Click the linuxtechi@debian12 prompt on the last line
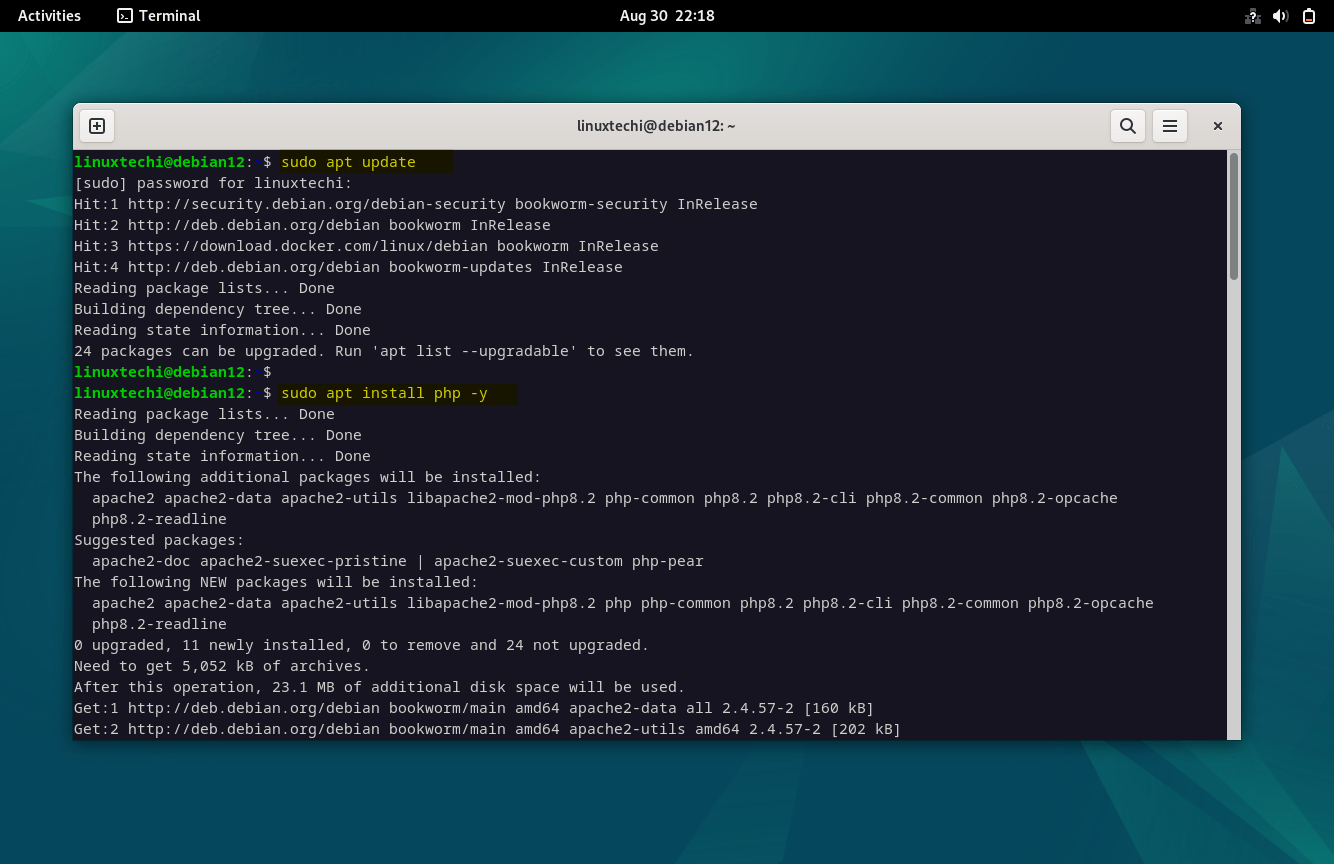Screen dimensions: 1334x864 point(160,392)
